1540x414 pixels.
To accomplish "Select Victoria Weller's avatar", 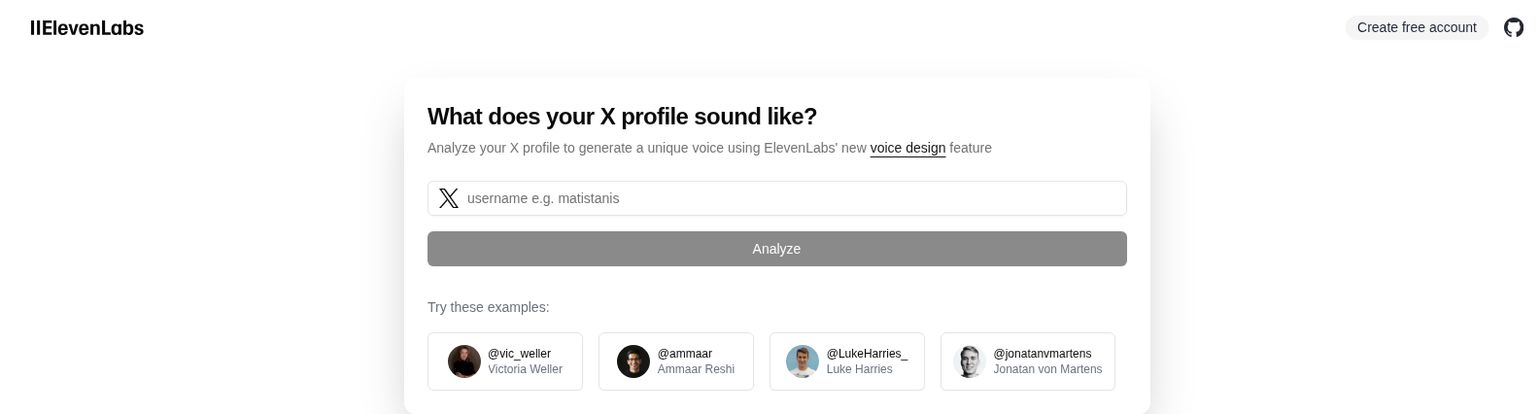I will (464, 361).
